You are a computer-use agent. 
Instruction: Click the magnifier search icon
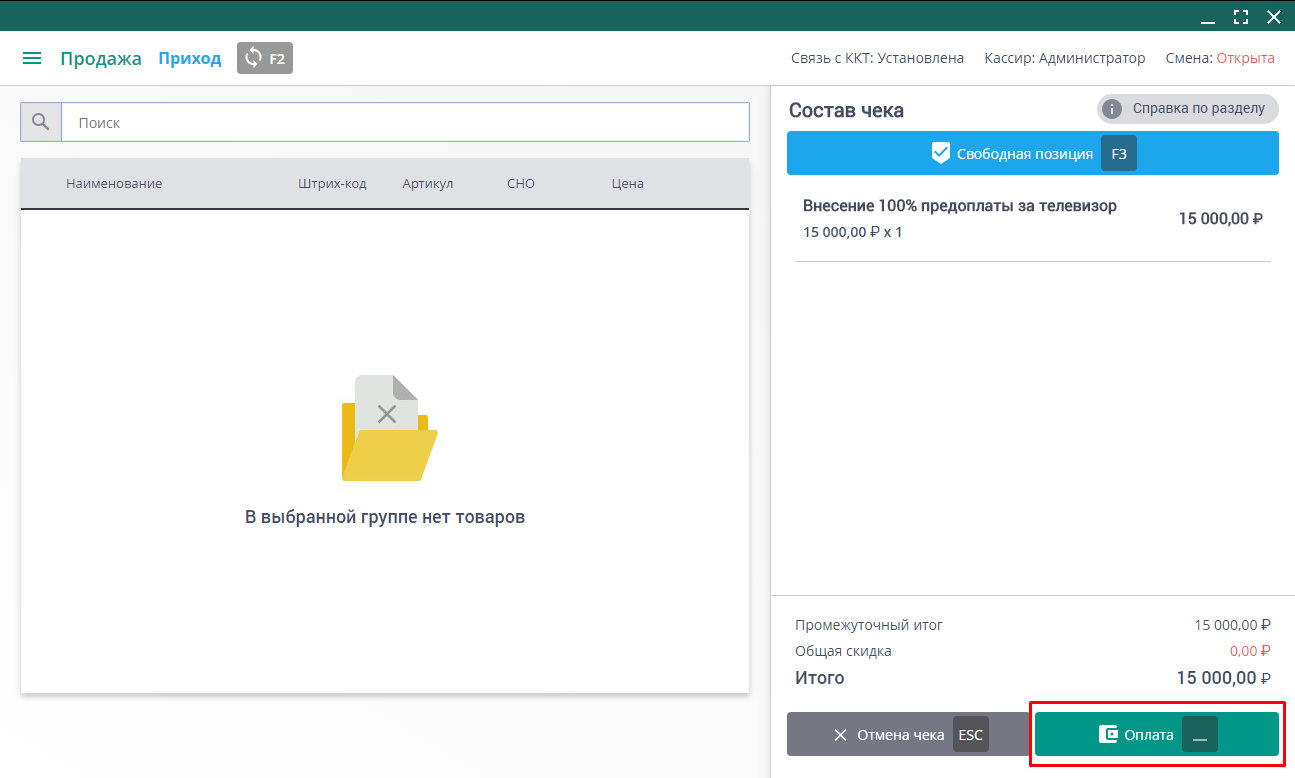coord(41,122)
